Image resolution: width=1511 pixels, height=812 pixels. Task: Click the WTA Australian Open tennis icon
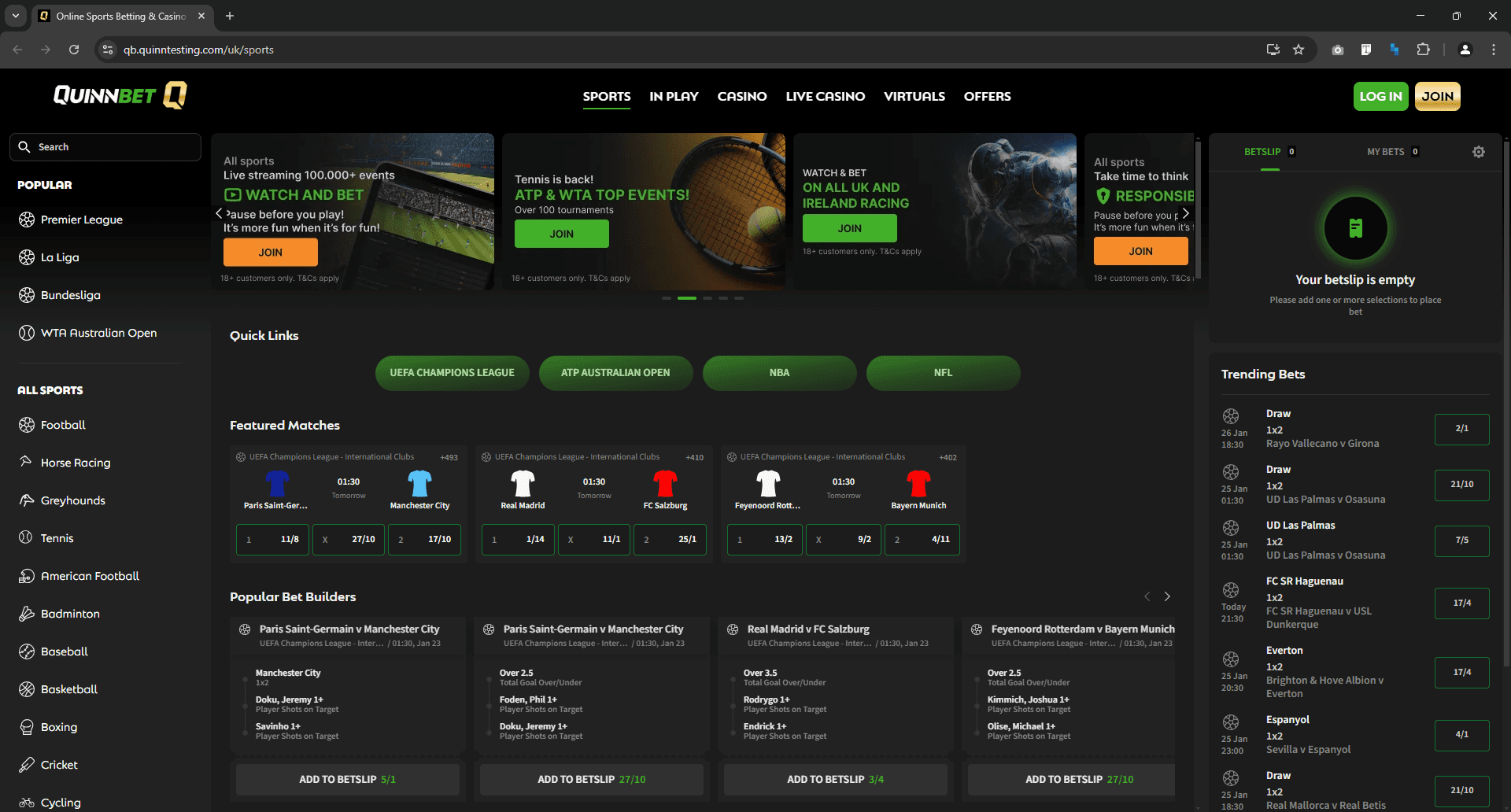tap(27, 333)
